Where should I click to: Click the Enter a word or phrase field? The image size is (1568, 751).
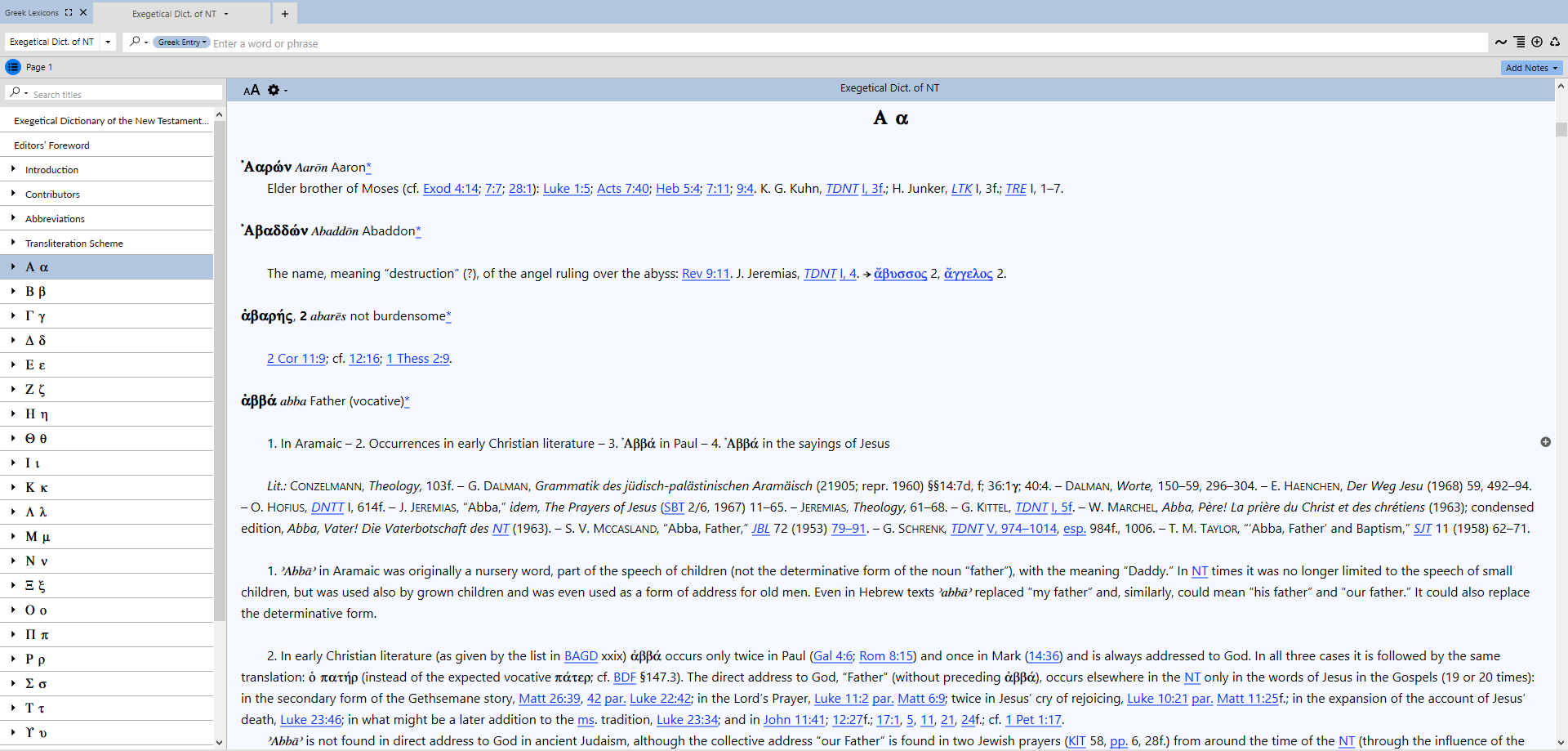817,43
